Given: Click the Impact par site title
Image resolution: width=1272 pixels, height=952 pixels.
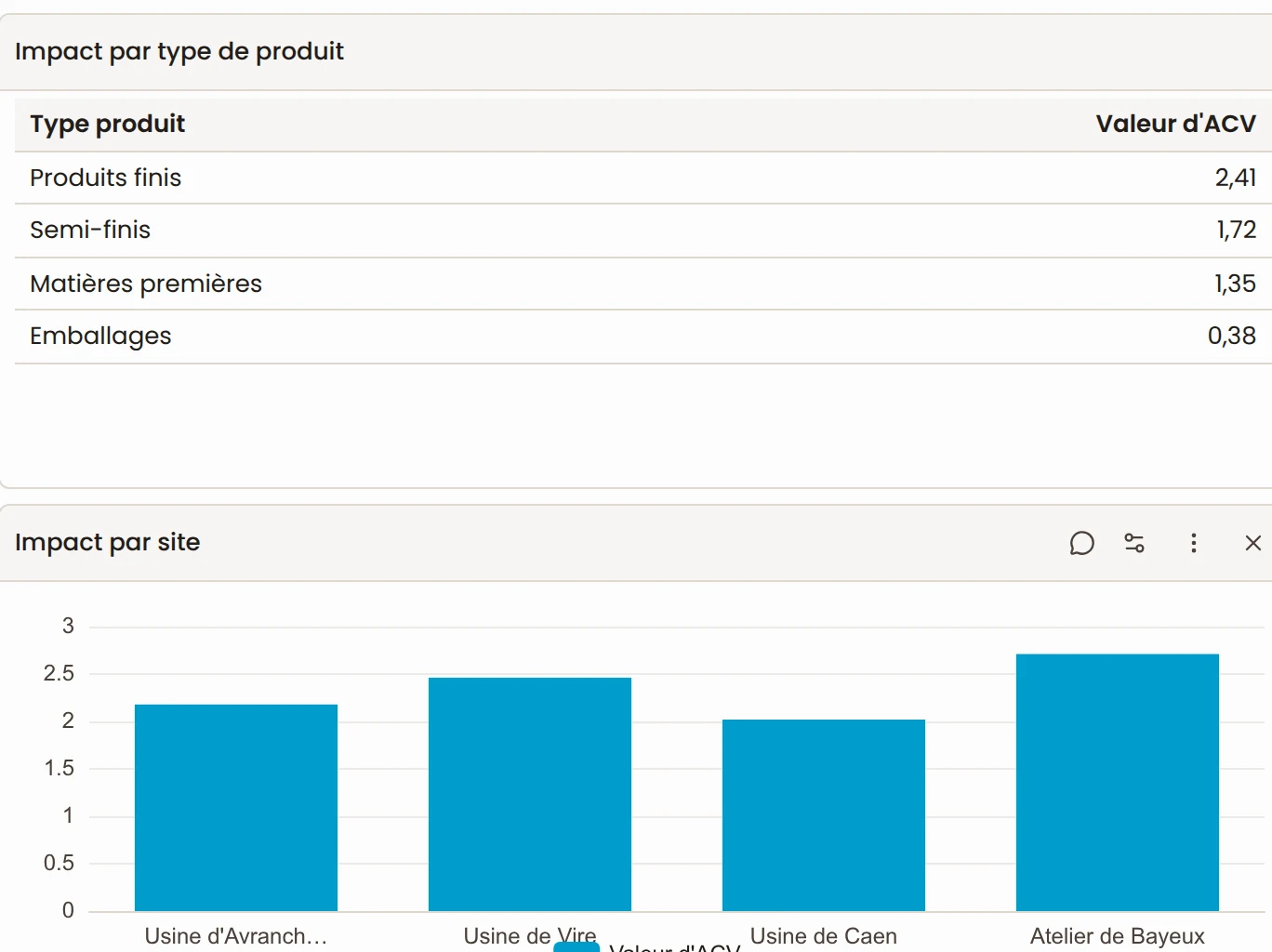Looking at the screenshot, I should tap(108, 542).
